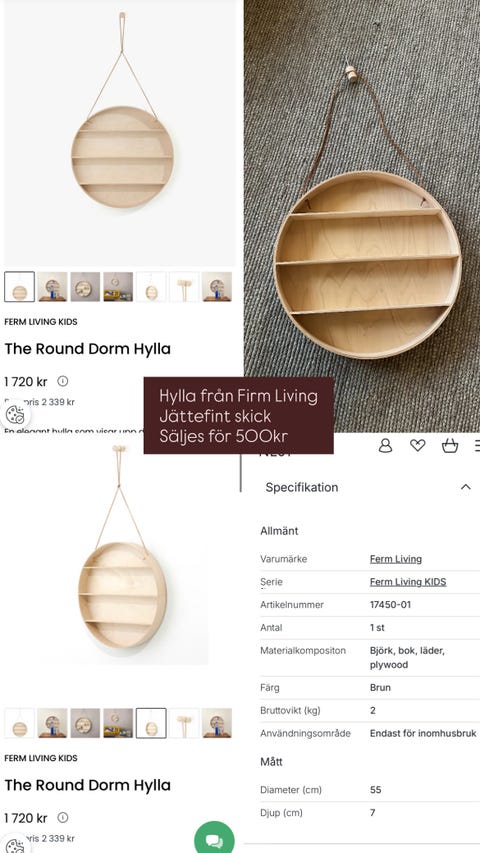Viewport: 480px width, 853px height.
Task: Select last thumbnail in the top gallery
Action: [217, 287]
